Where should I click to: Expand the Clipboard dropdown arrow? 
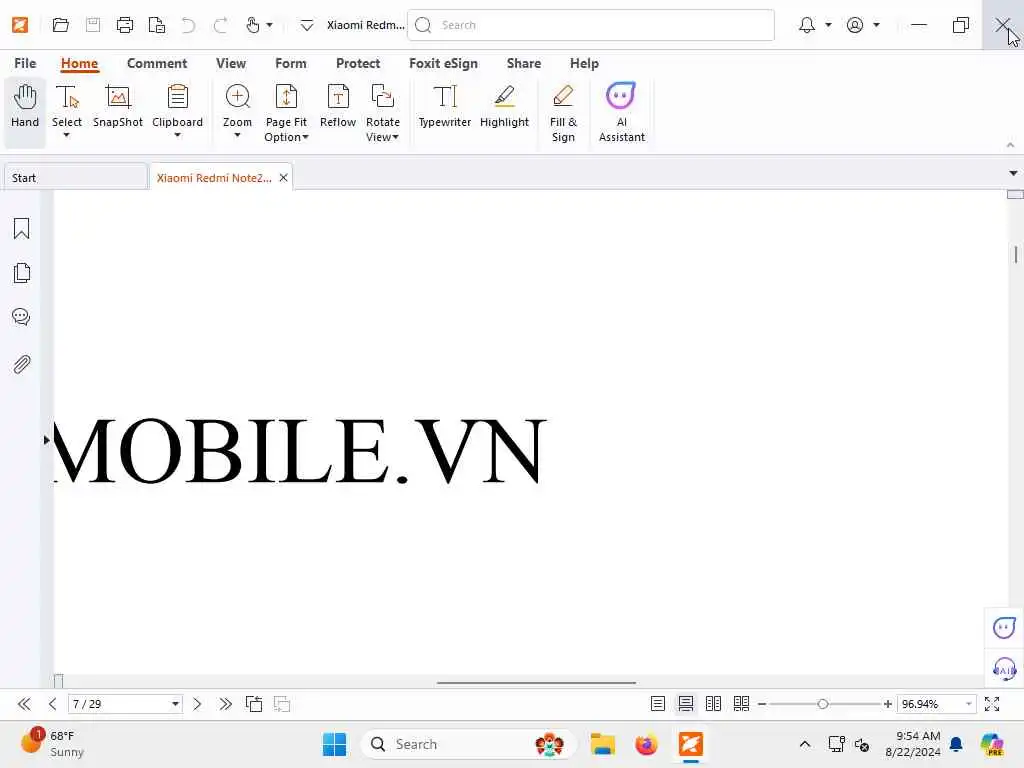point(177,135)
